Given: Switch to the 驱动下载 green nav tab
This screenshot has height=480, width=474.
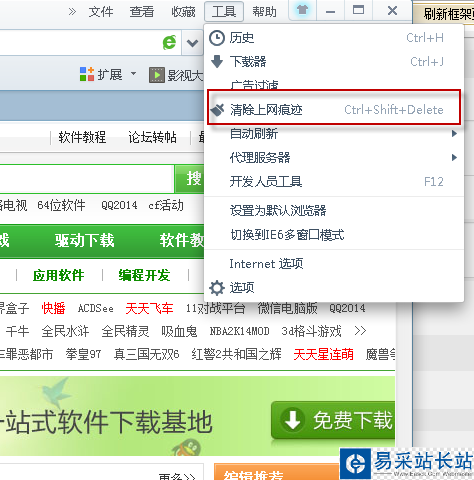Looking at the screenshot, I should [x=84, y=240].
